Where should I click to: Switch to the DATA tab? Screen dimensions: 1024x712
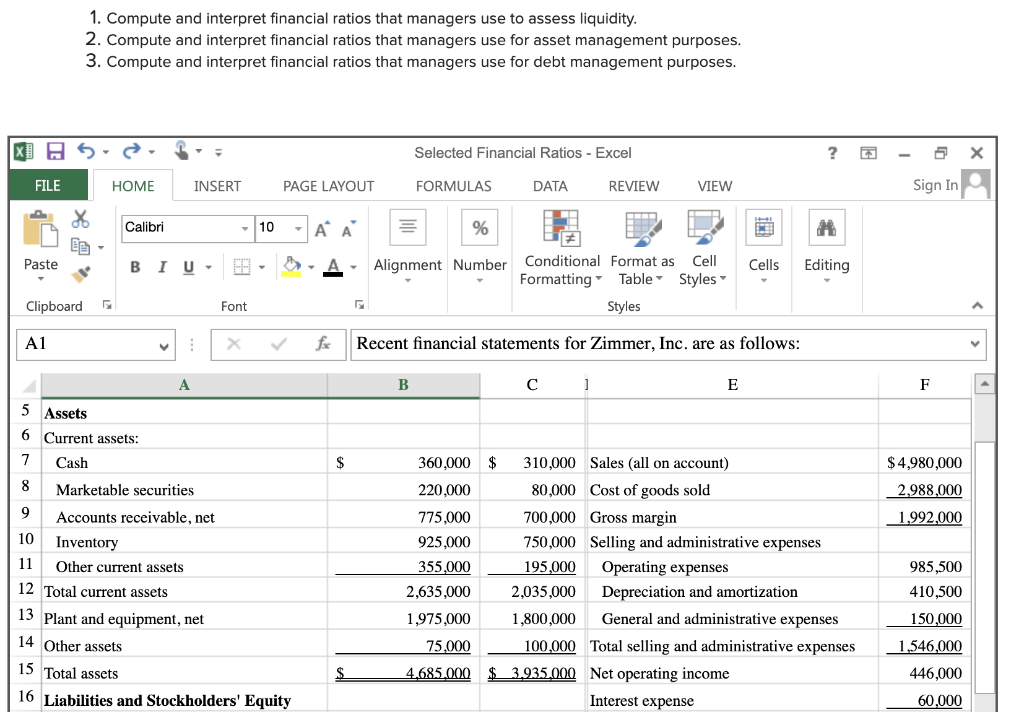click(550, 186)
